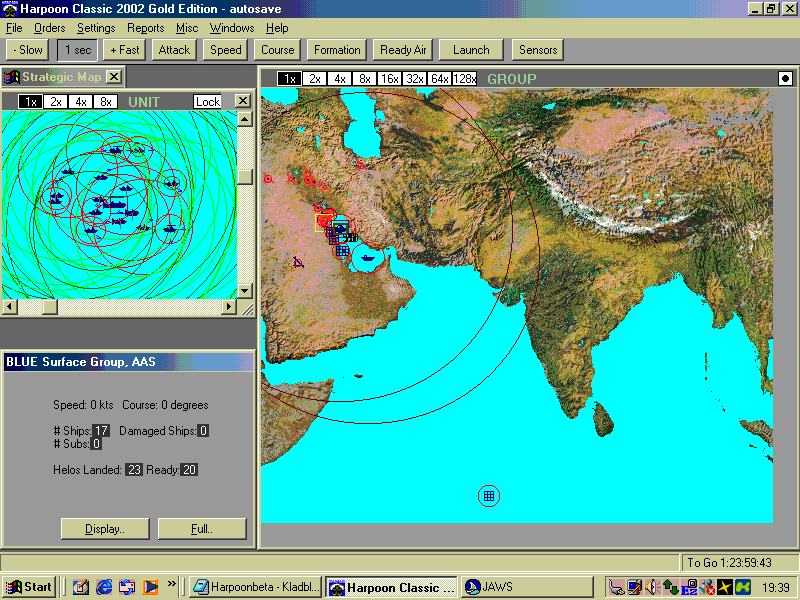Select the blue ship unit in the Persian Gulf
This screenshot has width=800, height=600.
tap(367, 258)
